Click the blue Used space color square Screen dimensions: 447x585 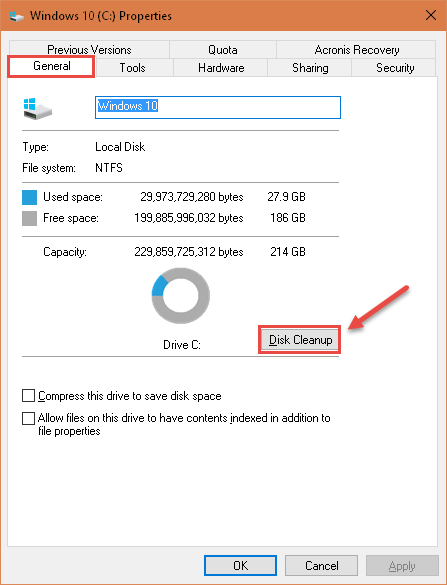click(29, 197)
